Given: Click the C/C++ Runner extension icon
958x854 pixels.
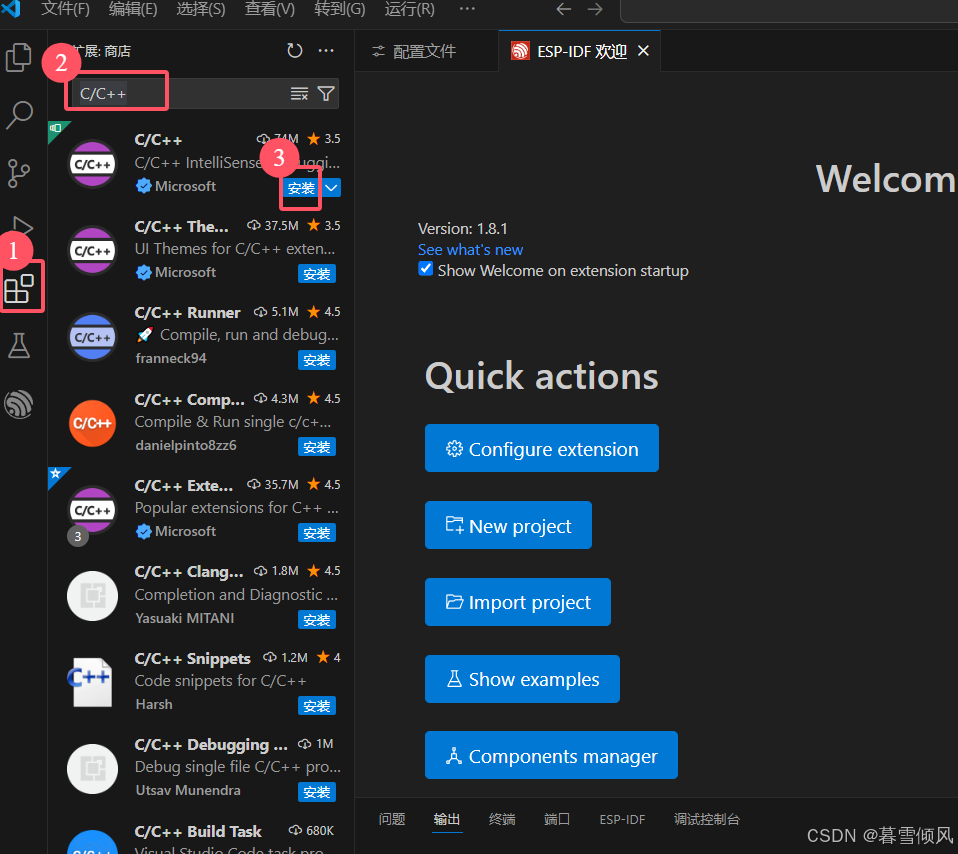Looking at the screenshot, I should [x=92, y=337].
